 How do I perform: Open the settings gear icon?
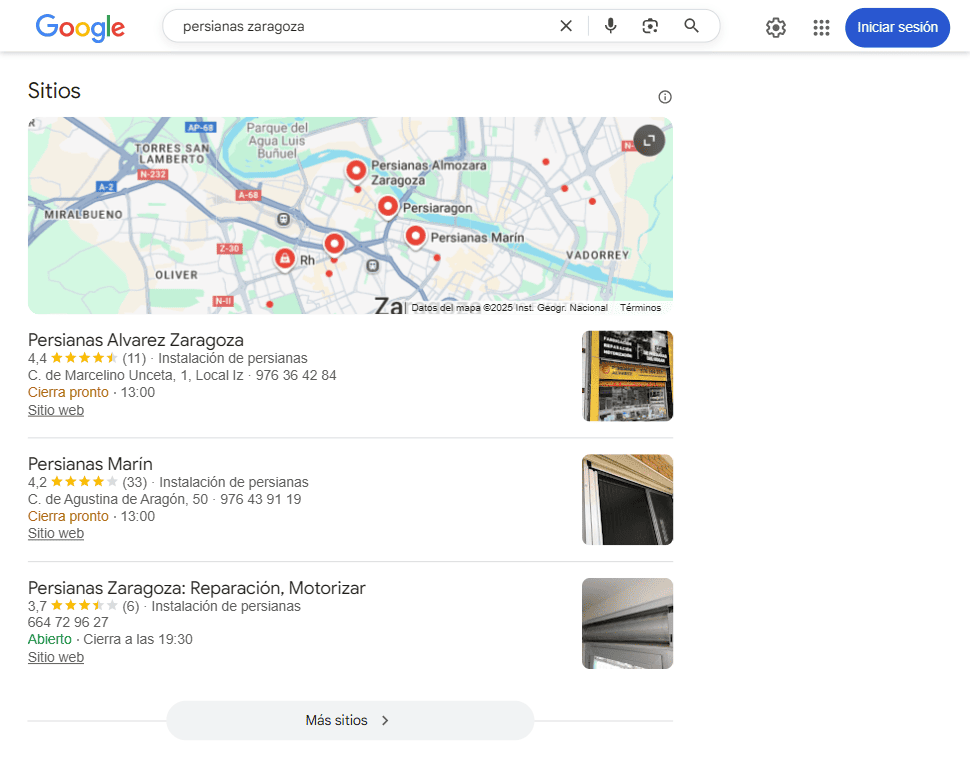click(776, 28)
